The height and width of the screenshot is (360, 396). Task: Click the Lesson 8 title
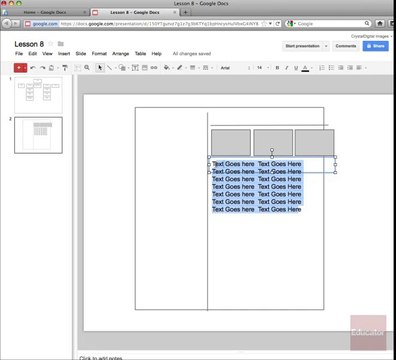pos(29,44)
